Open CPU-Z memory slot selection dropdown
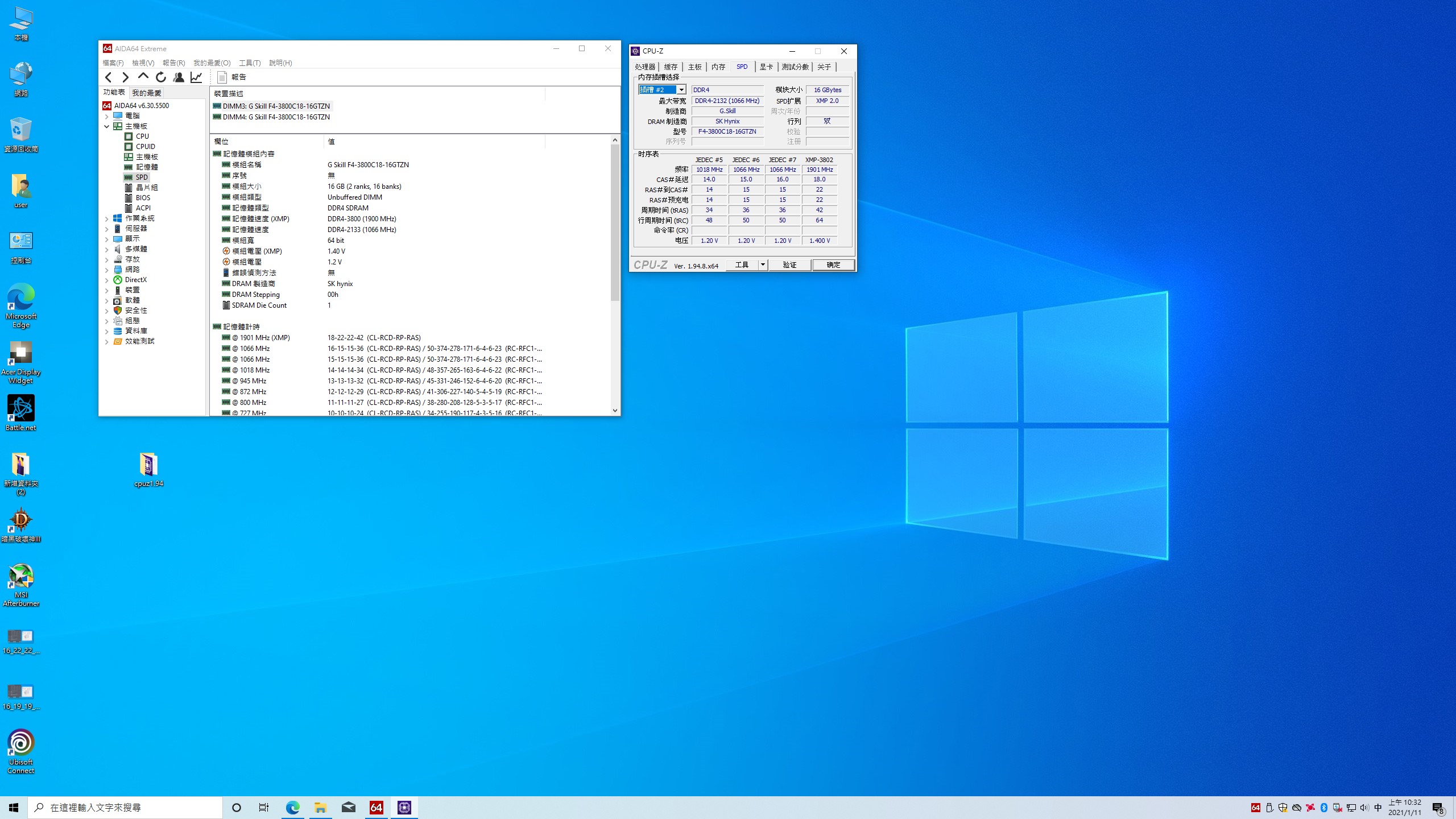 681,90
